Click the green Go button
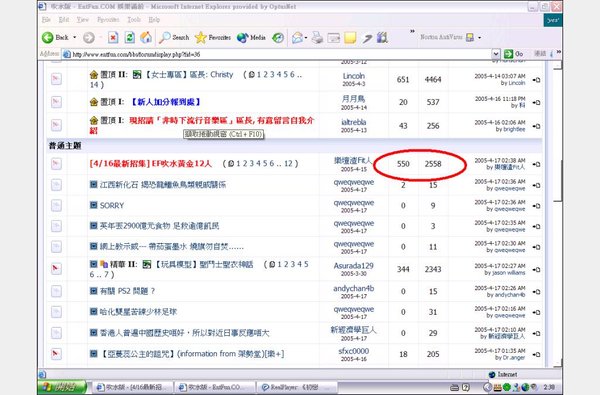Viewport: 600px width, 395px height. (x=514, y=54)
